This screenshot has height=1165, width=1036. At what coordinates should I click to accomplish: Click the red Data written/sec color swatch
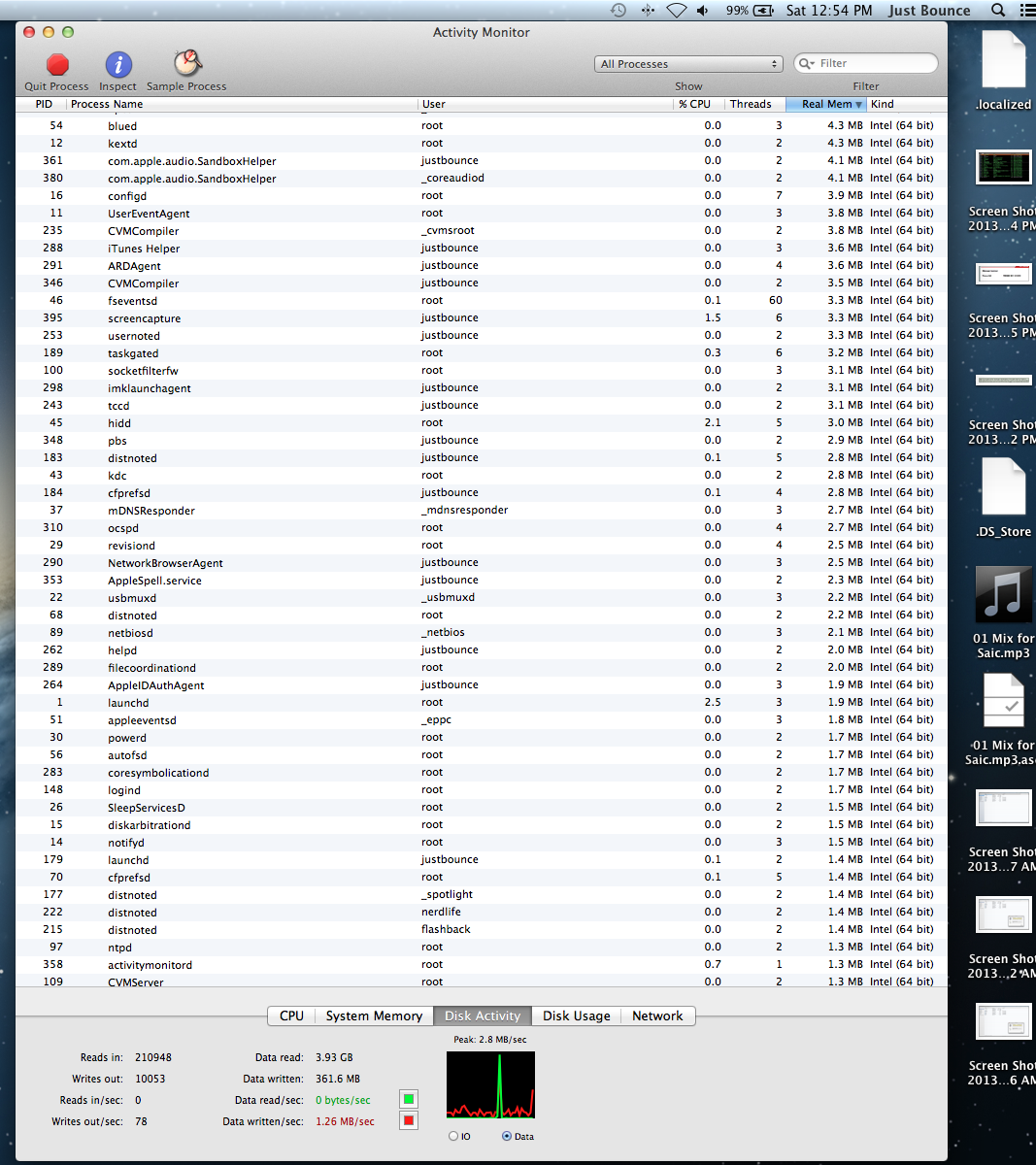click(409, 1120)
